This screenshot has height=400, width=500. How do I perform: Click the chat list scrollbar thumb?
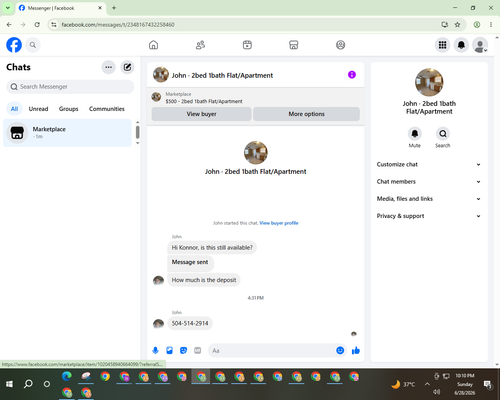point(137,132)
